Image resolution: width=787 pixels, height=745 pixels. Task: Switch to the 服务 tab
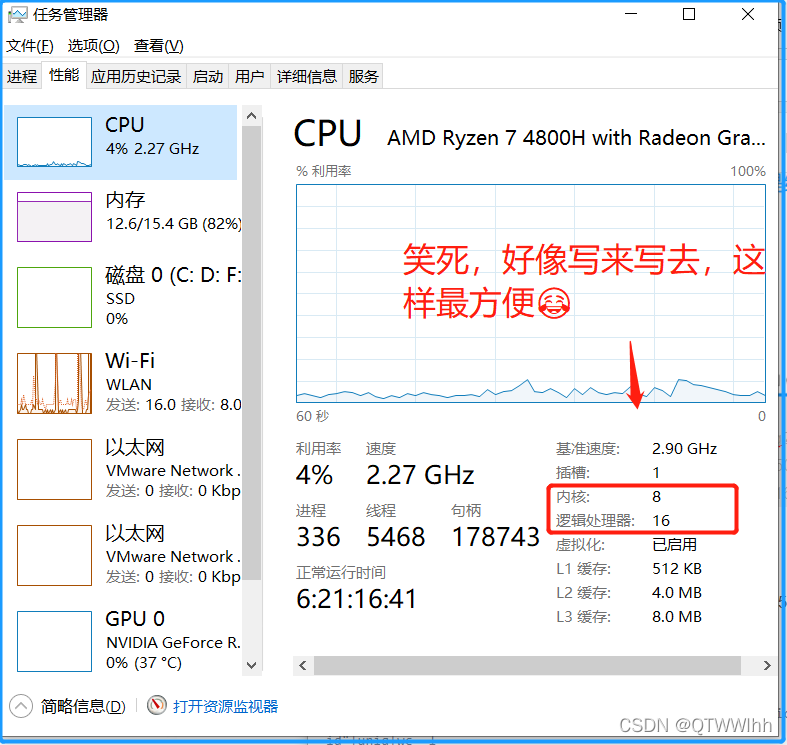363,76
